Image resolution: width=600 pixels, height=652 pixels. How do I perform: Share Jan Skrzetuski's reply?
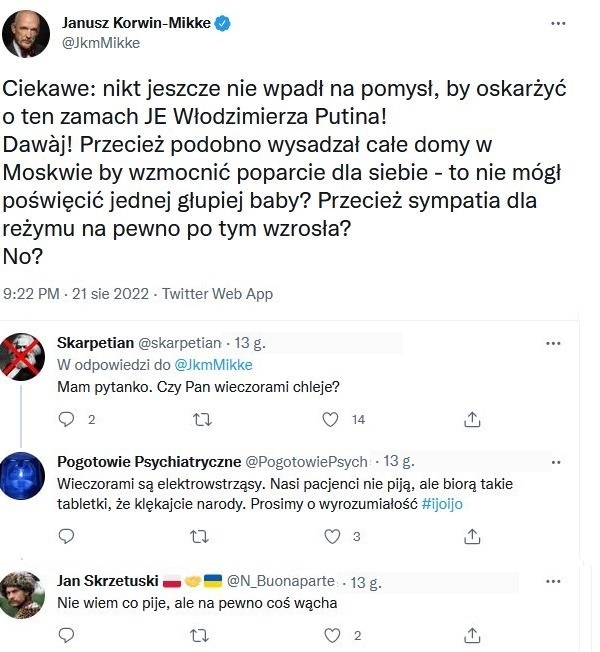(468, 634)
